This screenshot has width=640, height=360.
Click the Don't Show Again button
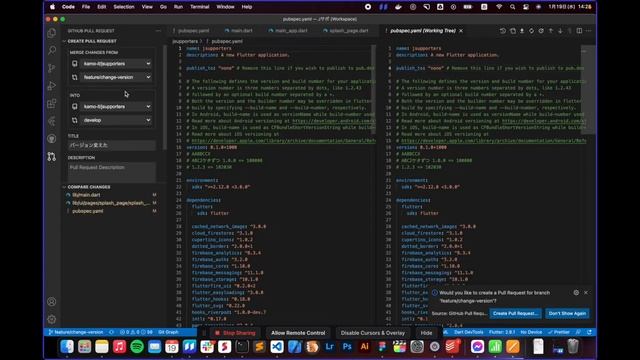[x=567, y=313]
